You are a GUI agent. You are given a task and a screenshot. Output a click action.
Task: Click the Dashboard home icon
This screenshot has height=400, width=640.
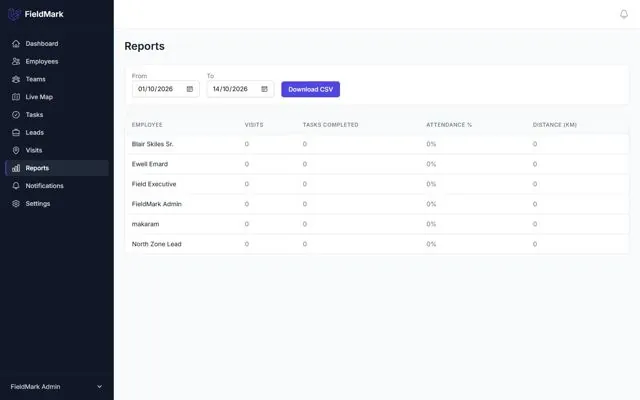point(16,44)
